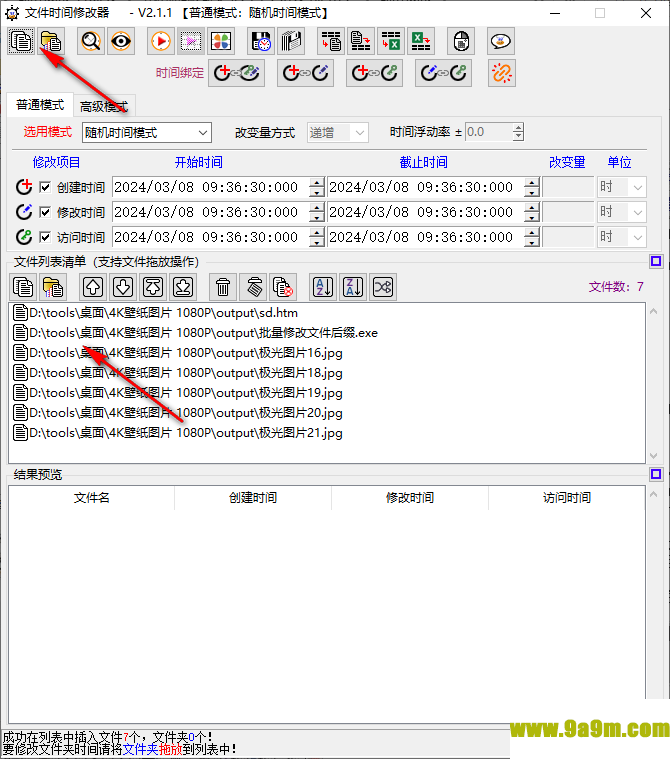Click the stacked floppy disks icon
The image size is (670, 759).
pyautogui.click(x=291, y=41)
